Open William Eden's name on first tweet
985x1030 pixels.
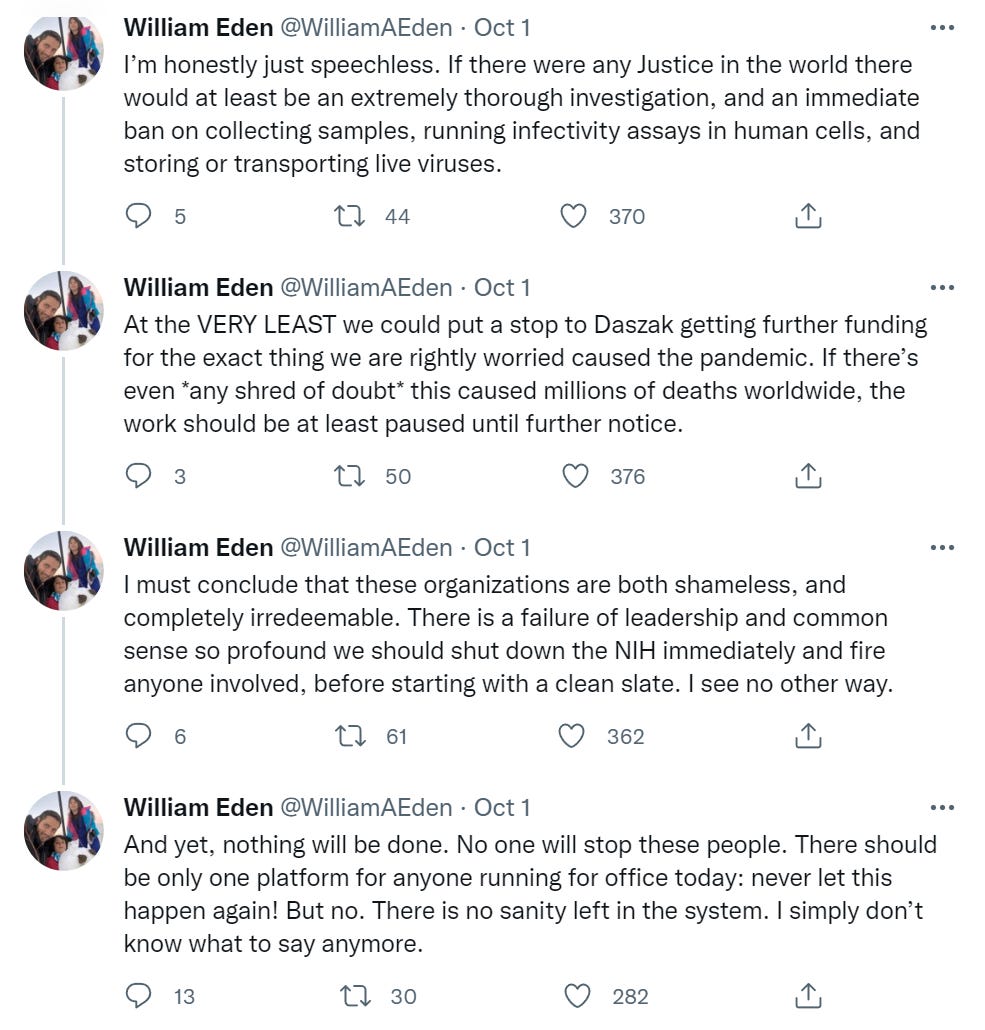tap(198, 27)
